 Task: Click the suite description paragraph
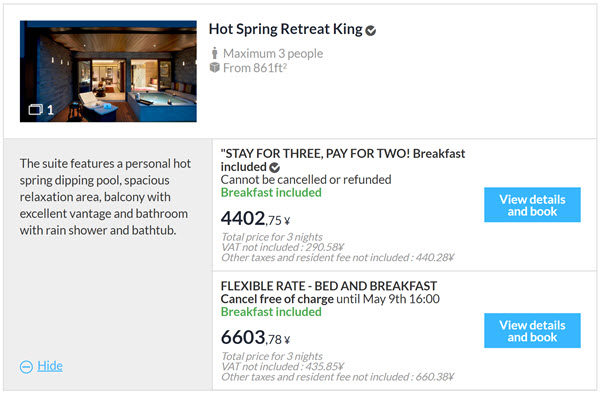pos(105,197)
